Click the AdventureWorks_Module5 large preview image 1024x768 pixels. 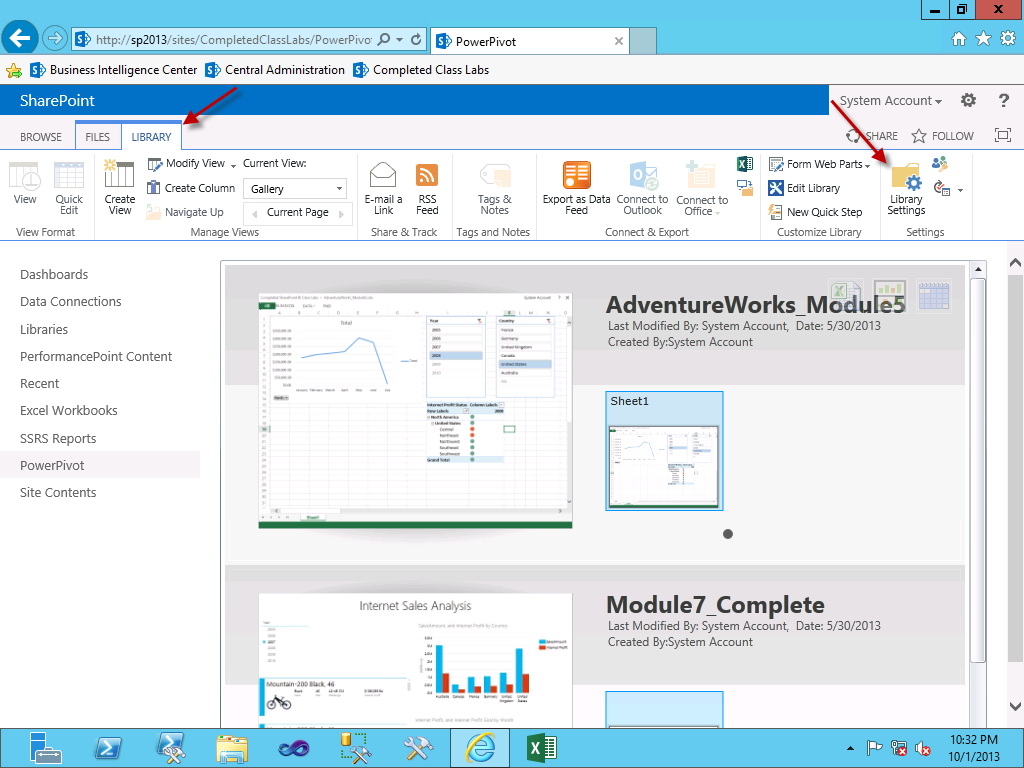415,410
